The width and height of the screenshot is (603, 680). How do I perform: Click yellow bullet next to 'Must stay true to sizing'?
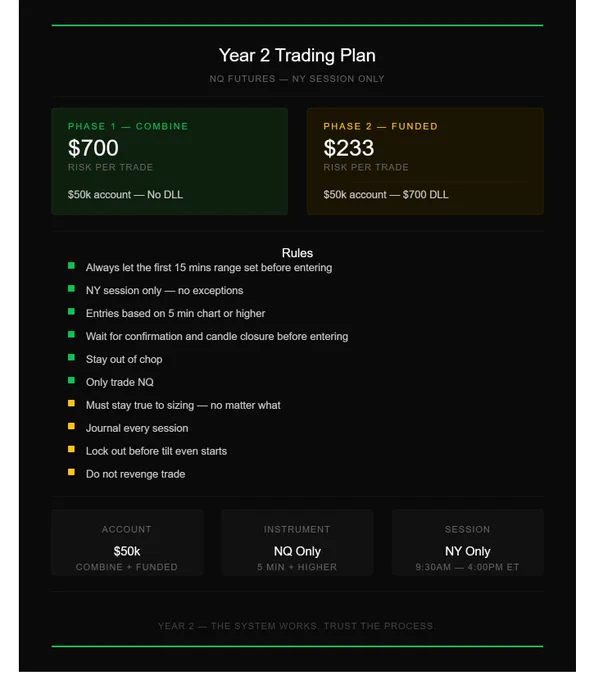[71, 404]
